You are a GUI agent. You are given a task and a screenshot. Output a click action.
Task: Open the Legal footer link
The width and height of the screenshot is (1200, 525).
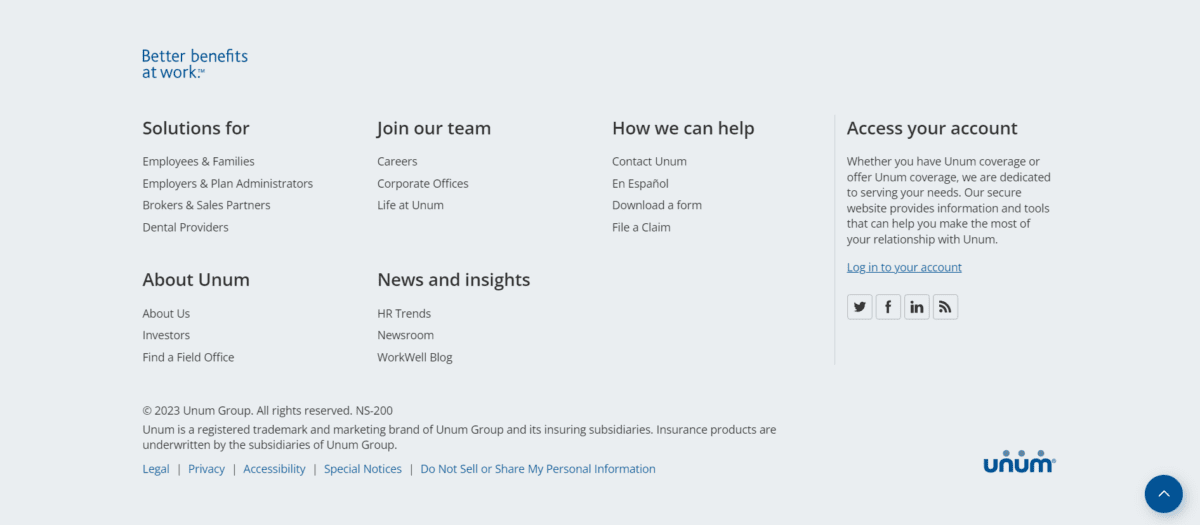tap(156, 469)
